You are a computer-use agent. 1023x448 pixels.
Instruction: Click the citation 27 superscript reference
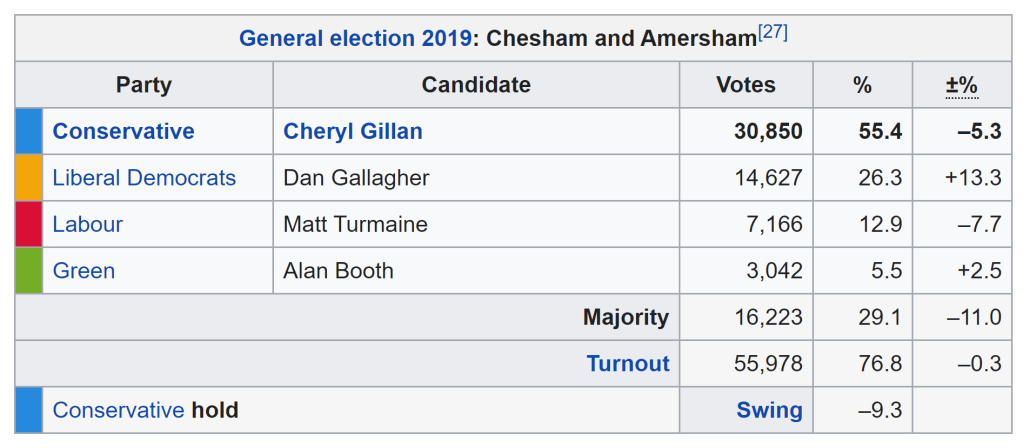click(x=773, y=33)
